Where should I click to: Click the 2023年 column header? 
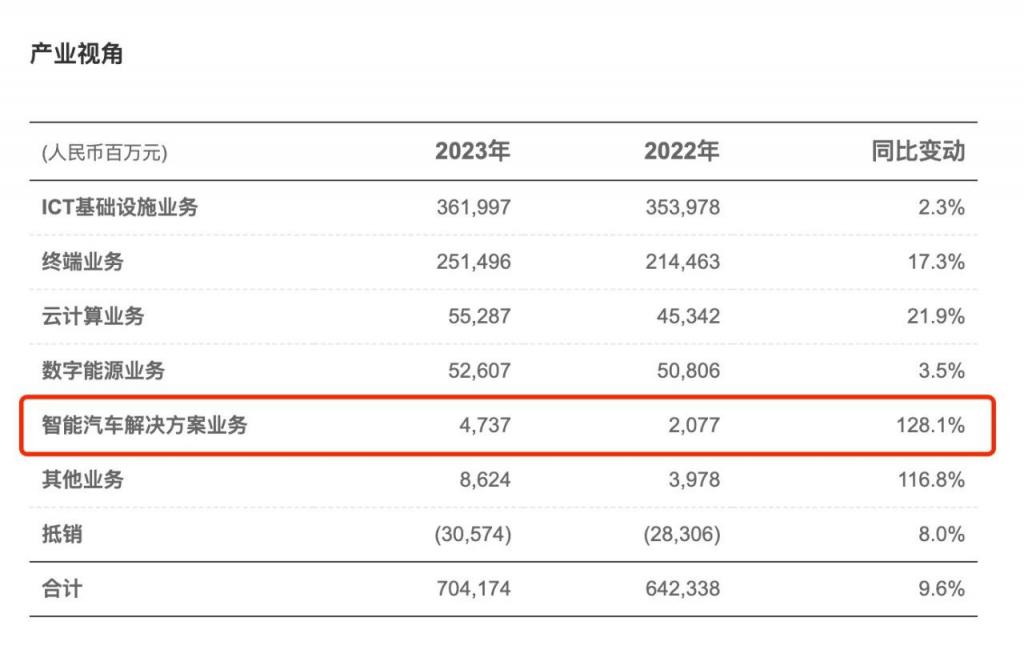(x=472, y=152)
